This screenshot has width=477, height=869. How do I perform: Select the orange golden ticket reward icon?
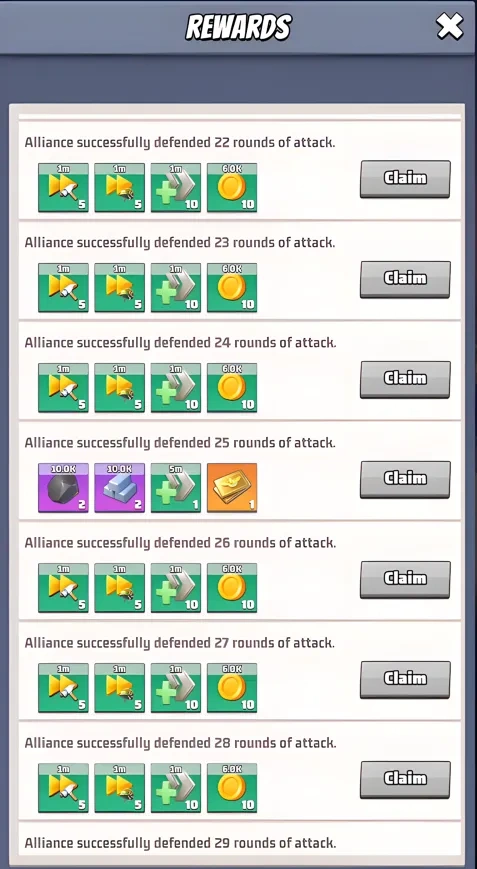(x=232, y=488)
